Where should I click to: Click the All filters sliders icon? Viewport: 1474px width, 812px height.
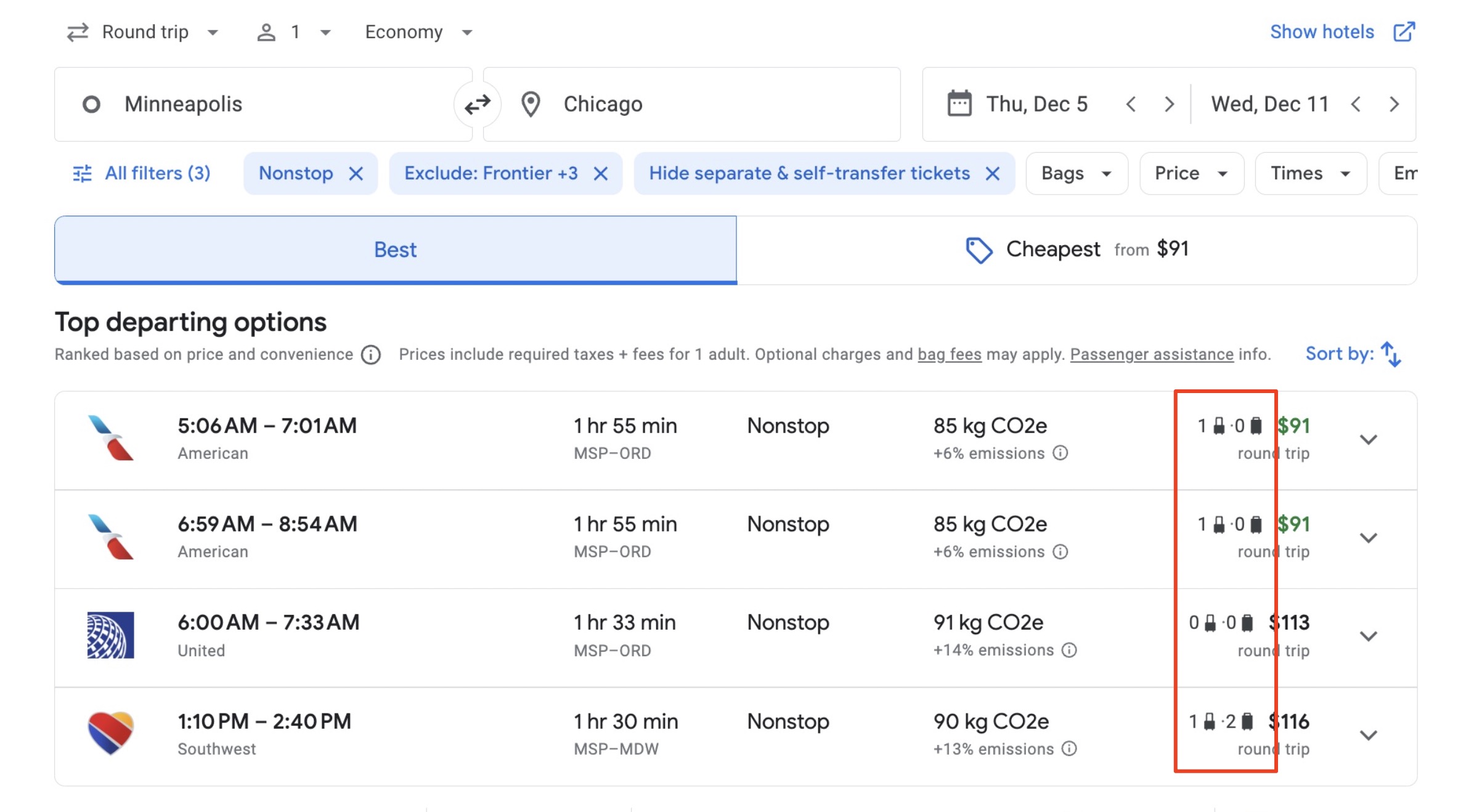(82, 173)
